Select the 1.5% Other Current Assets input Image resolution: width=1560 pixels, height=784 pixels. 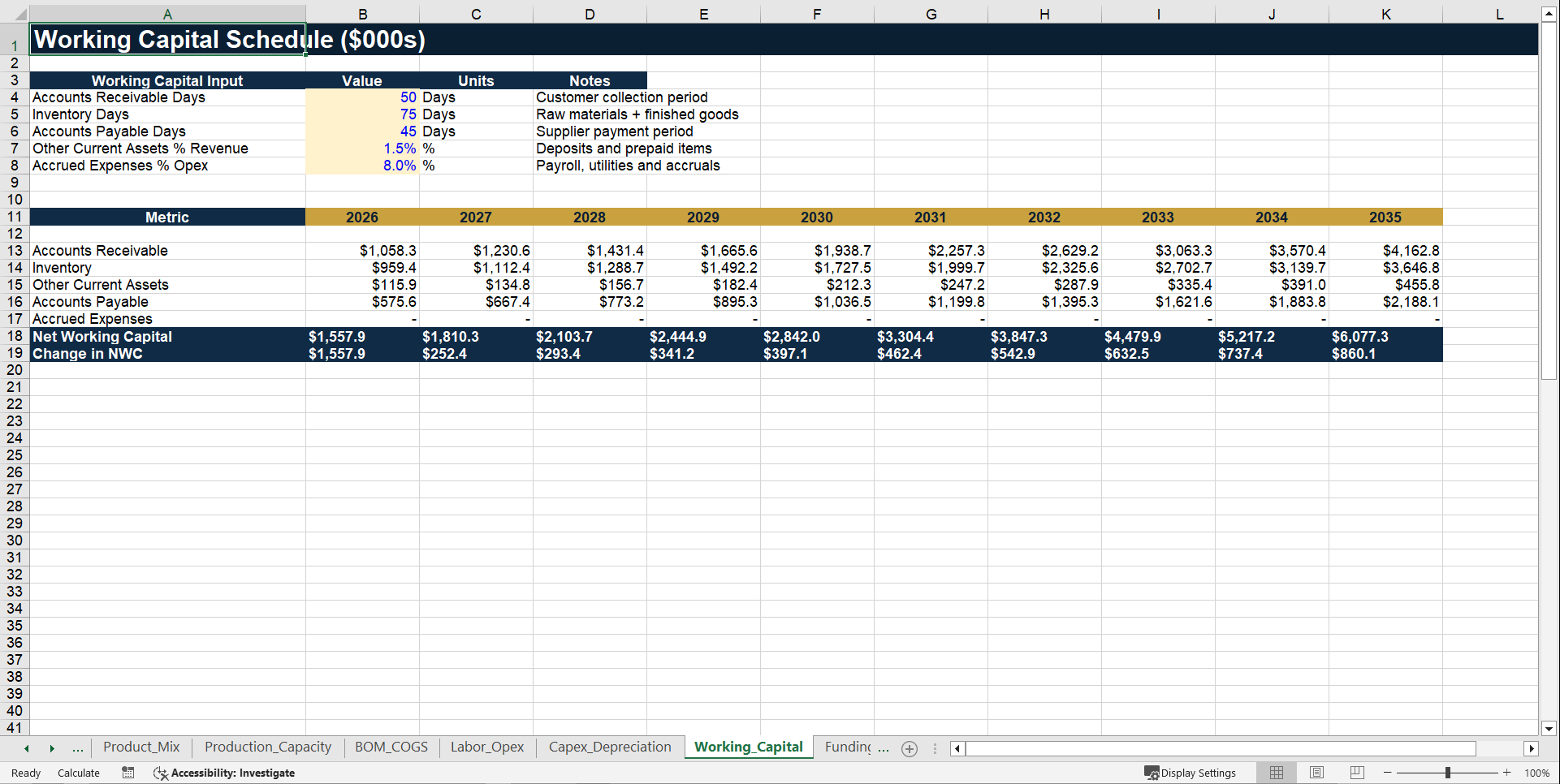coord(362,149)
